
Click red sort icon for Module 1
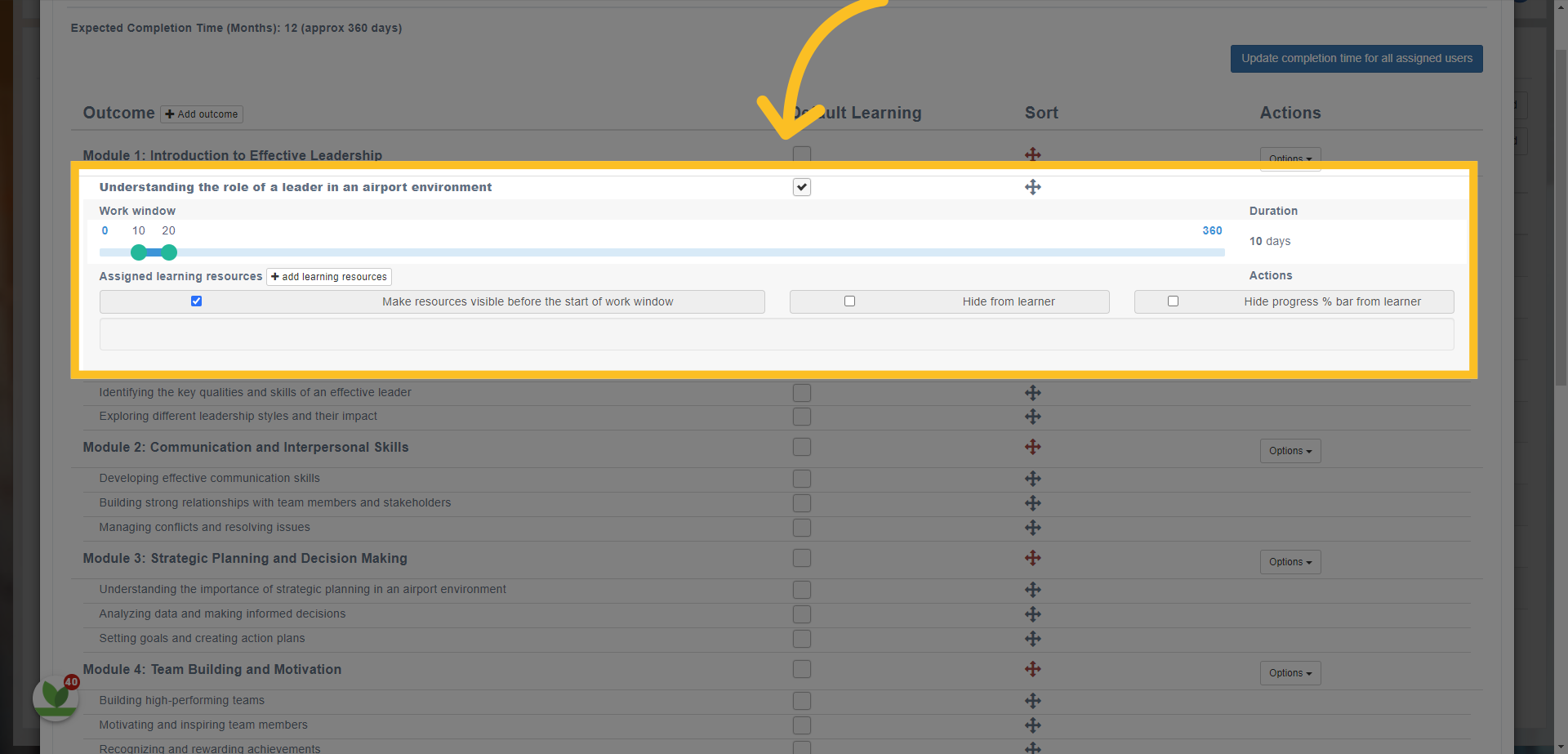tap(1033, 154)
